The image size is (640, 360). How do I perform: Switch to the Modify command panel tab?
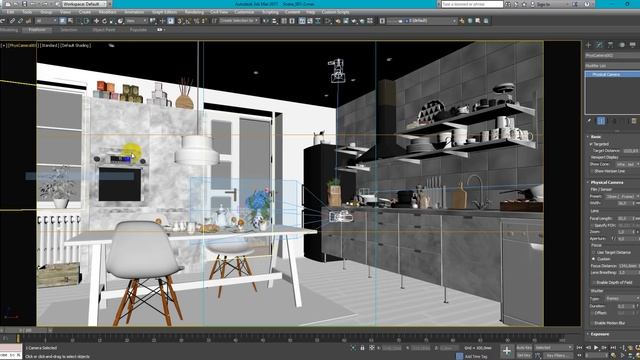tap(599, 45)
